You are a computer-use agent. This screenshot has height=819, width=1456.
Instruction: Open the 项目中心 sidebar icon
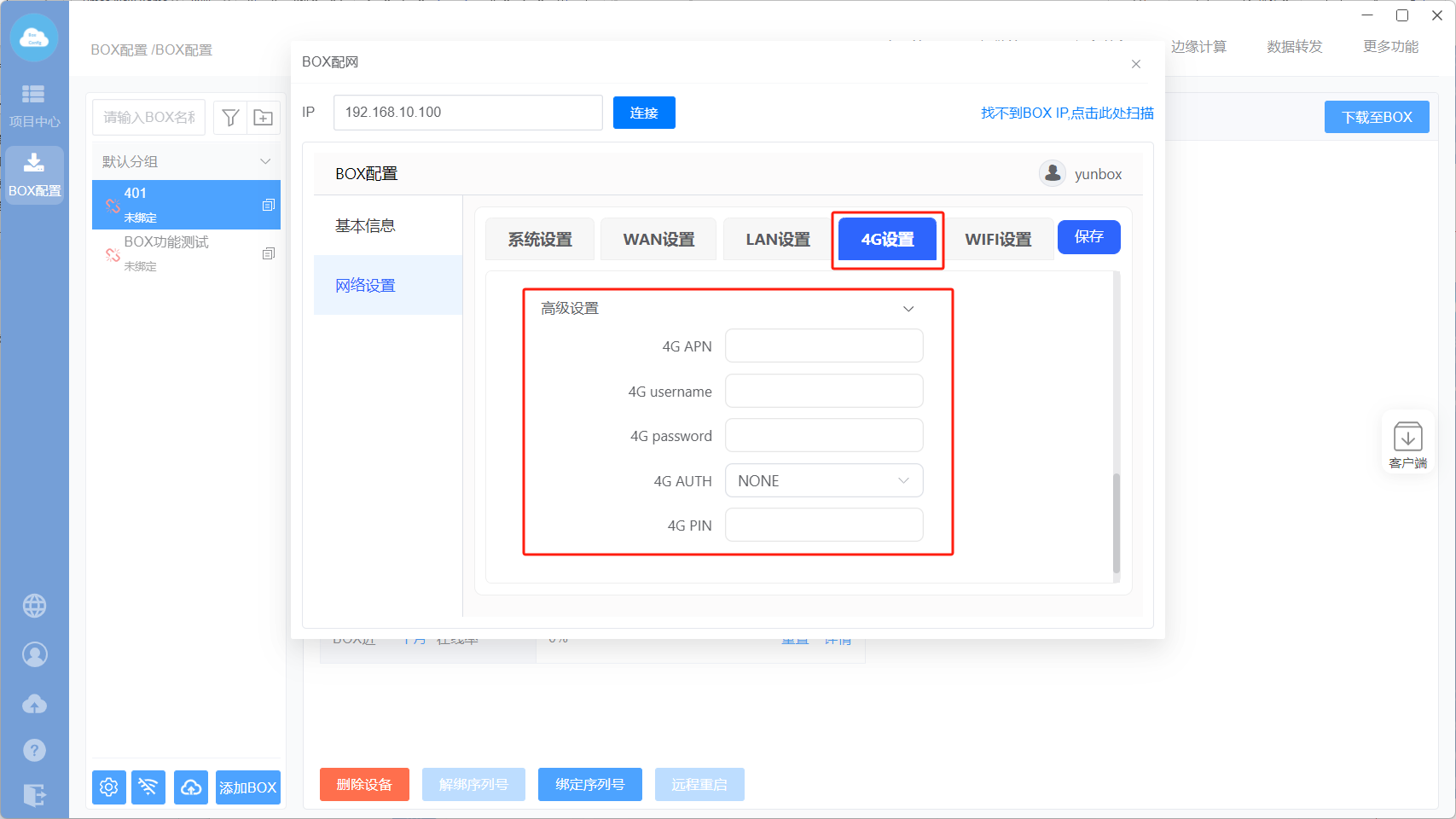click(34, 106)
